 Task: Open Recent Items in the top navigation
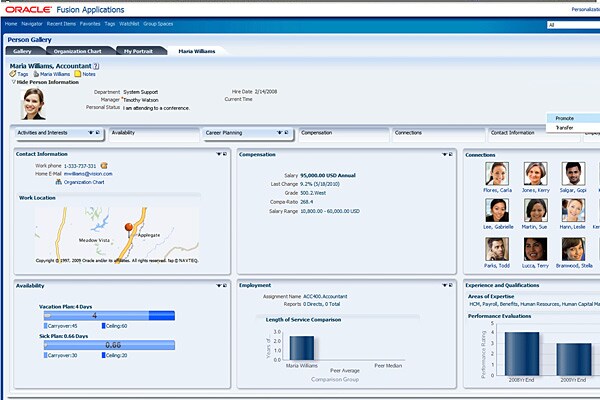61,24
